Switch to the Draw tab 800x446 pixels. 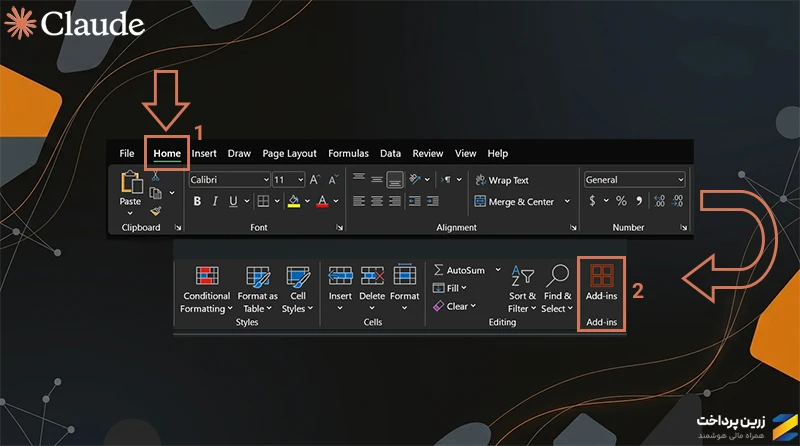tap(239, 154)
